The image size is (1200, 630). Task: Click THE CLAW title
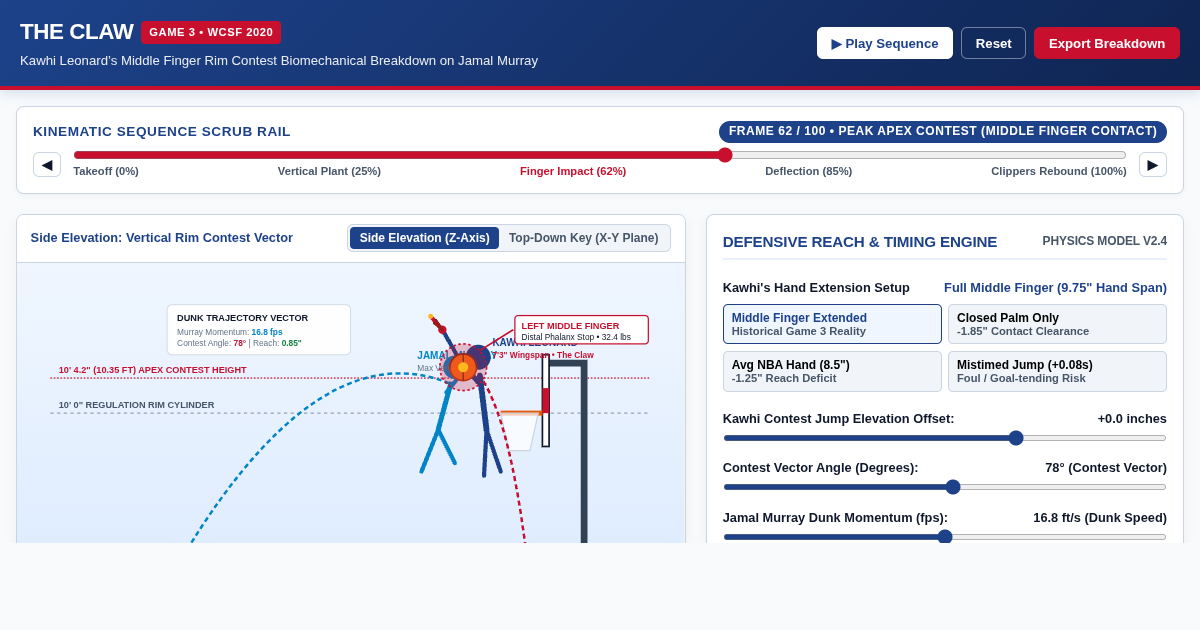76,32
